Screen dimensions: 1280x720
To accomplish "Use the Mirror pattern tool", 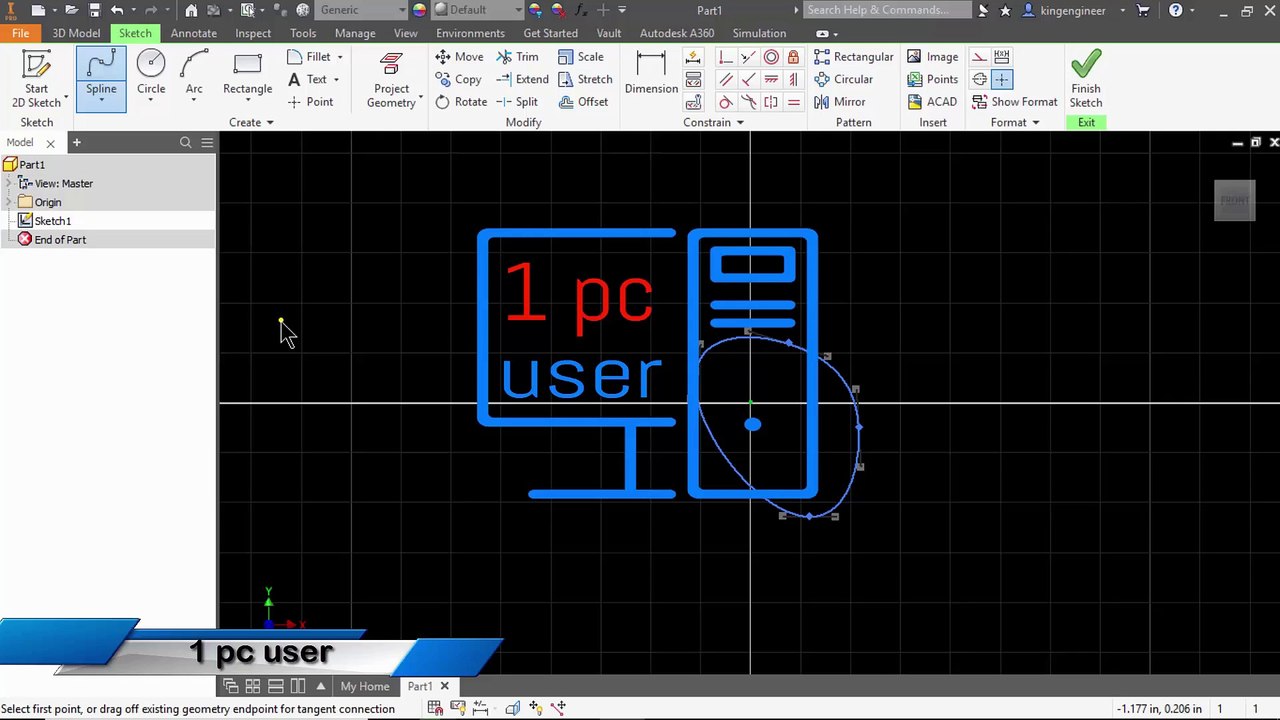I will (x=839, y=102).
